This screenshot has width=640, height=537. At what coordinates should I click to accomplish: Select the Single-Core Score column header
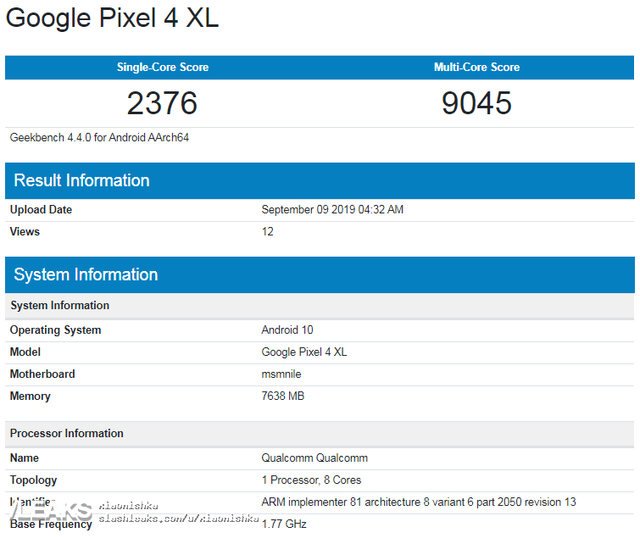[162, 67]
